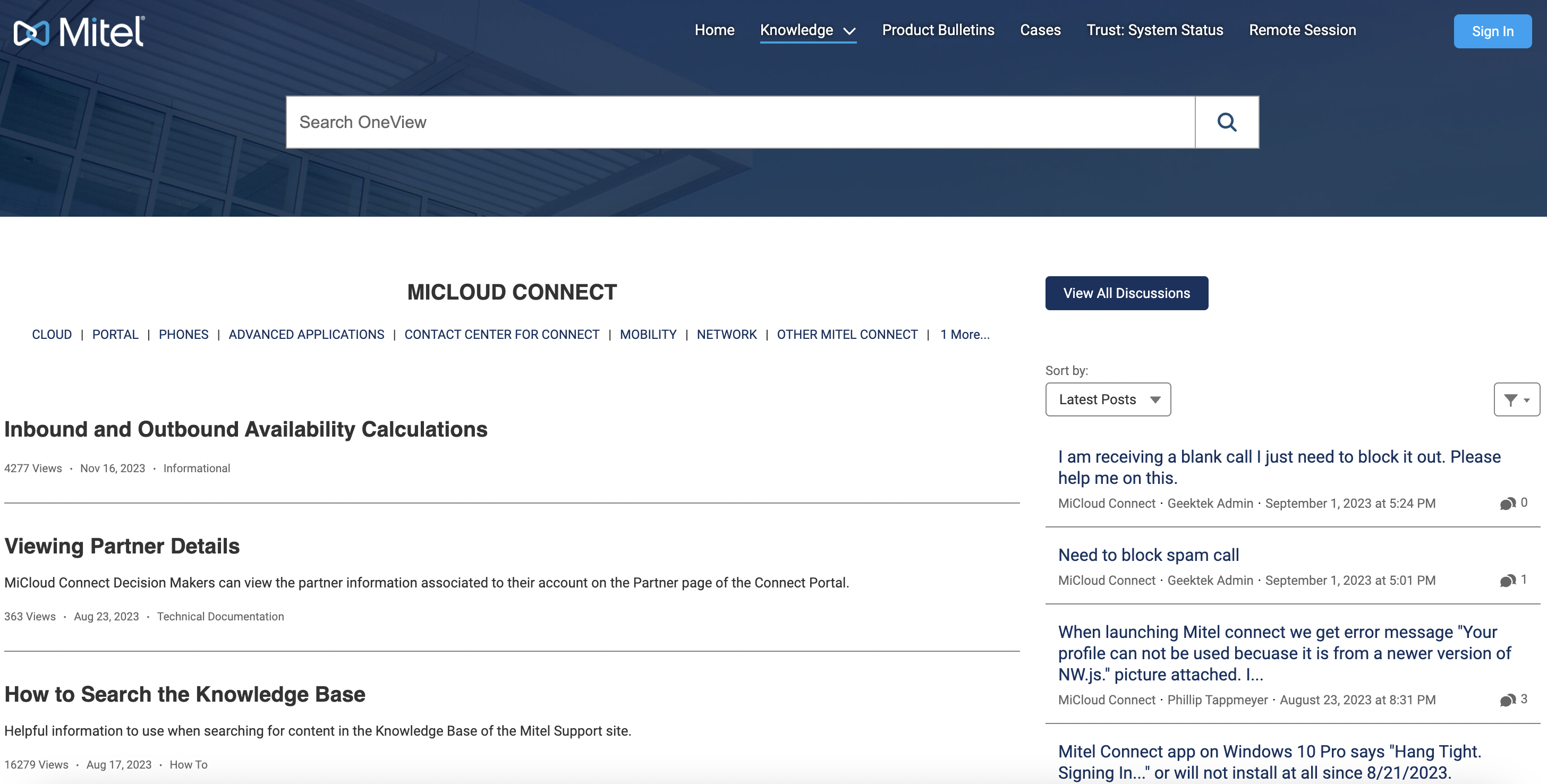Select the PORTAL category link
The image size is (1547, 784).
tap(115, 335)
